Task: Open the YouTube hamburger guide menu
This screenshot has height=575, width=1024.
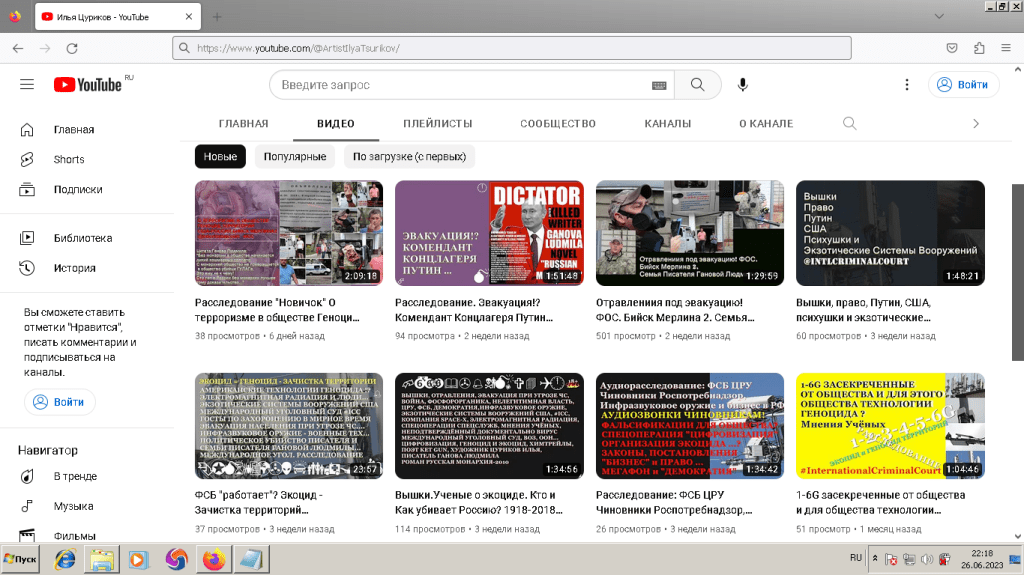Action: (27, 85)
